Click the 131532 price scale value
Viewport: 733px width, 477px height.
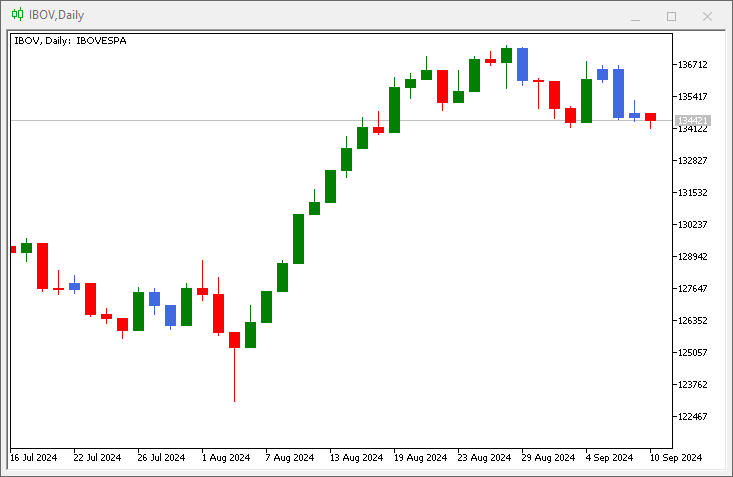tap(693, 193)
